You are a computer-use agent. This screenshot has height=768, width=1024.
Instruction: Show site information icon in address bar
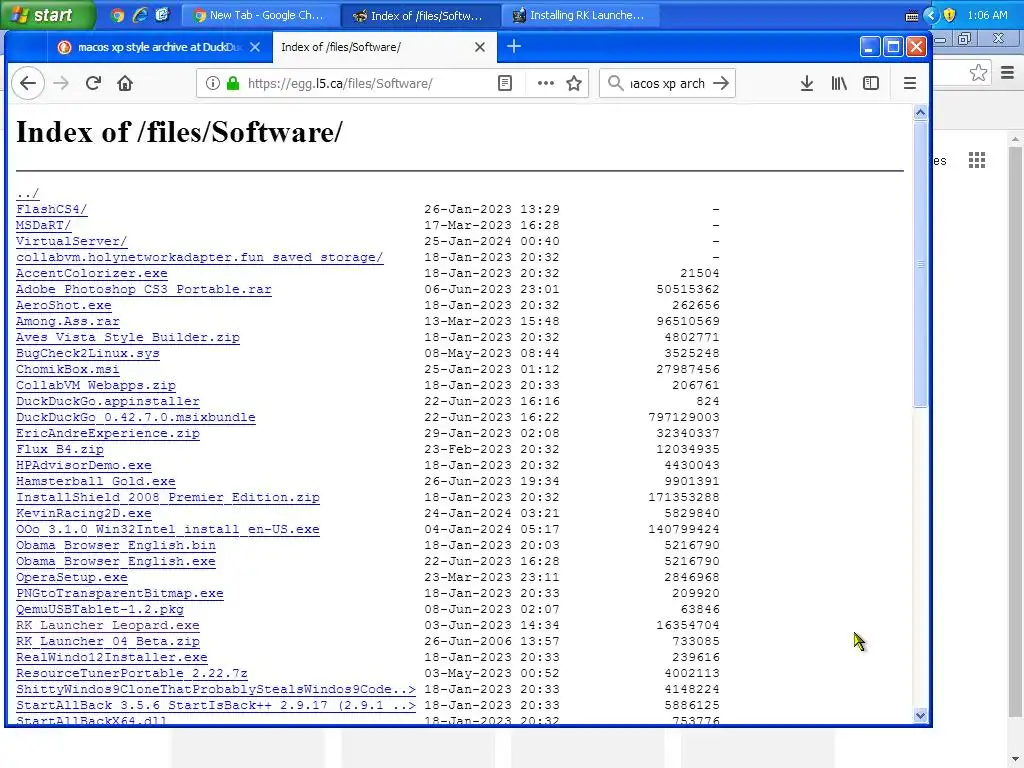point(213,83)
